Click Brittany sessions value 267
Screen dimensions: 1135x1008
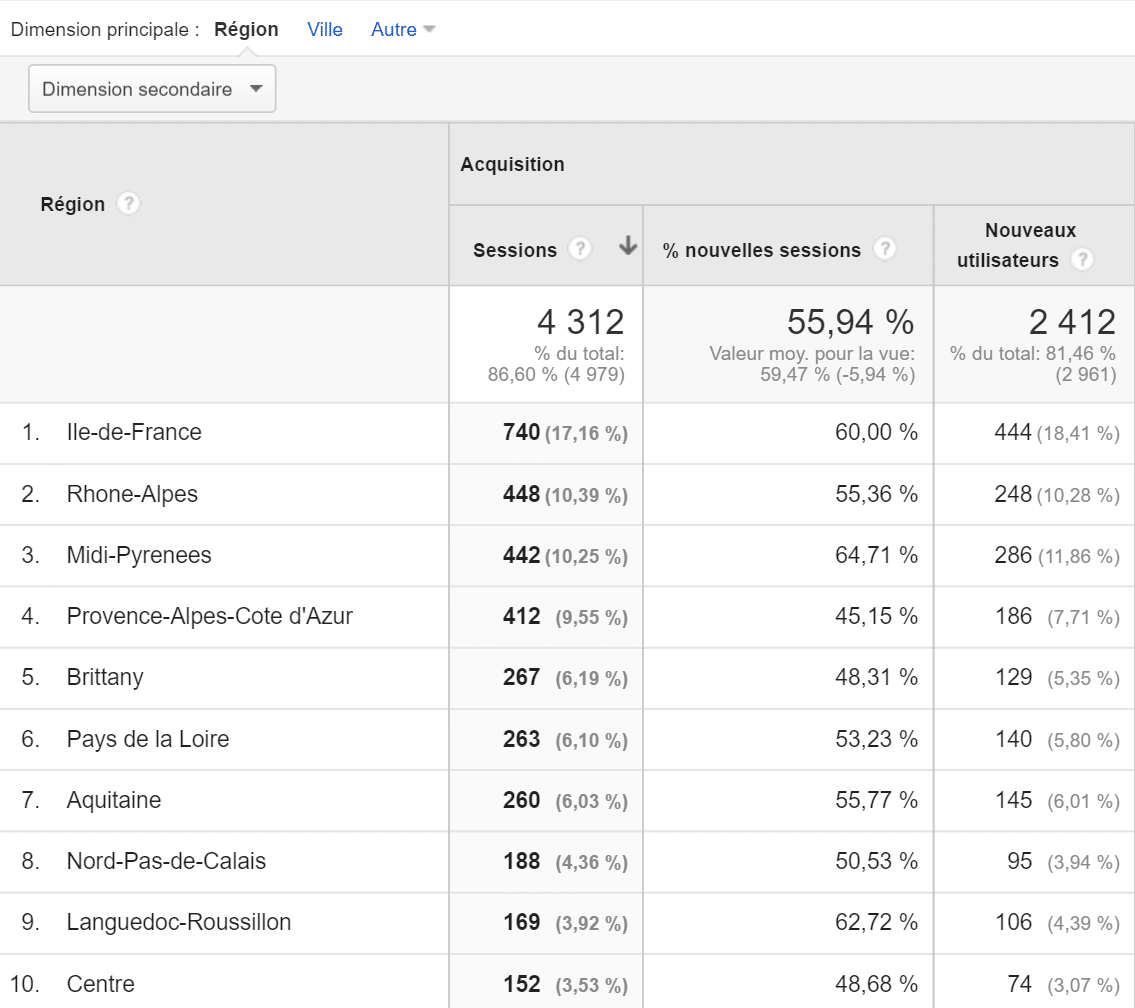pos(521,677)
